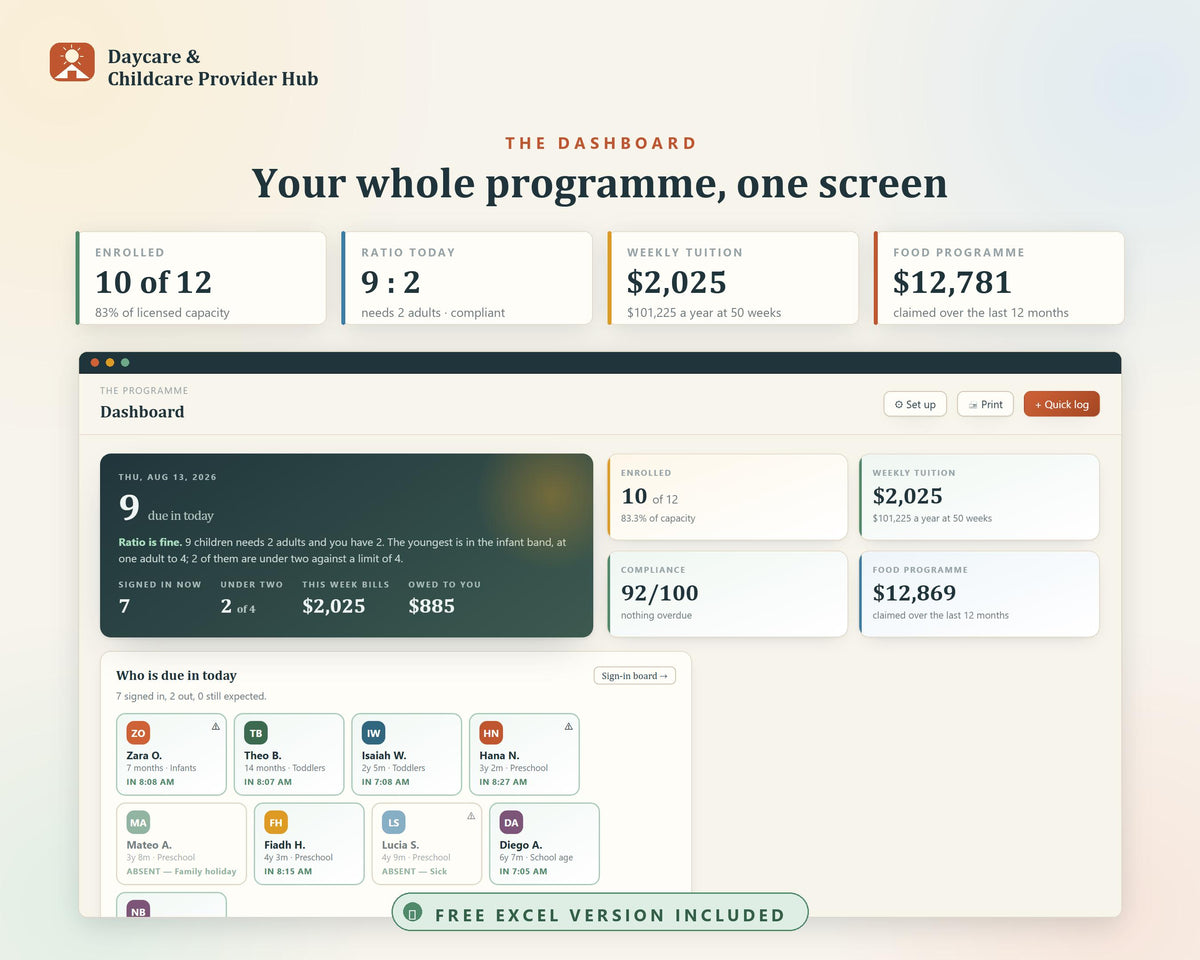Click Fiadh H.'s FH avatar badge

click(x=276, y=822)
